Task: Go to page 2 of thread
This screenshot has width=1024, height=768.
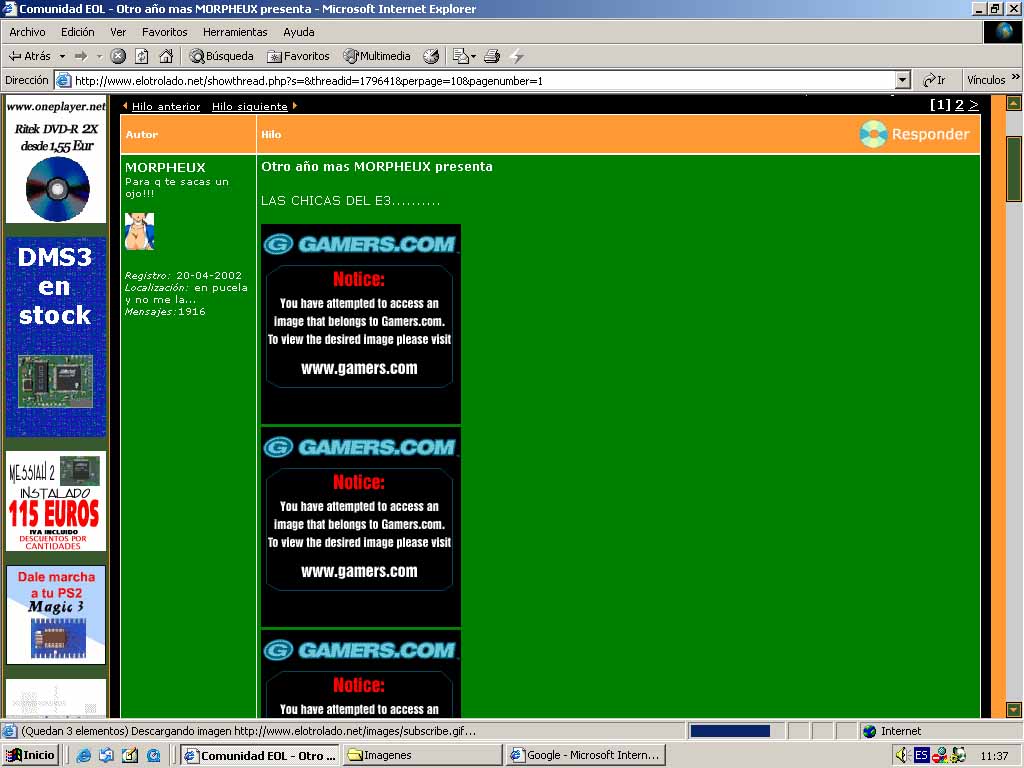Action: 959,104
